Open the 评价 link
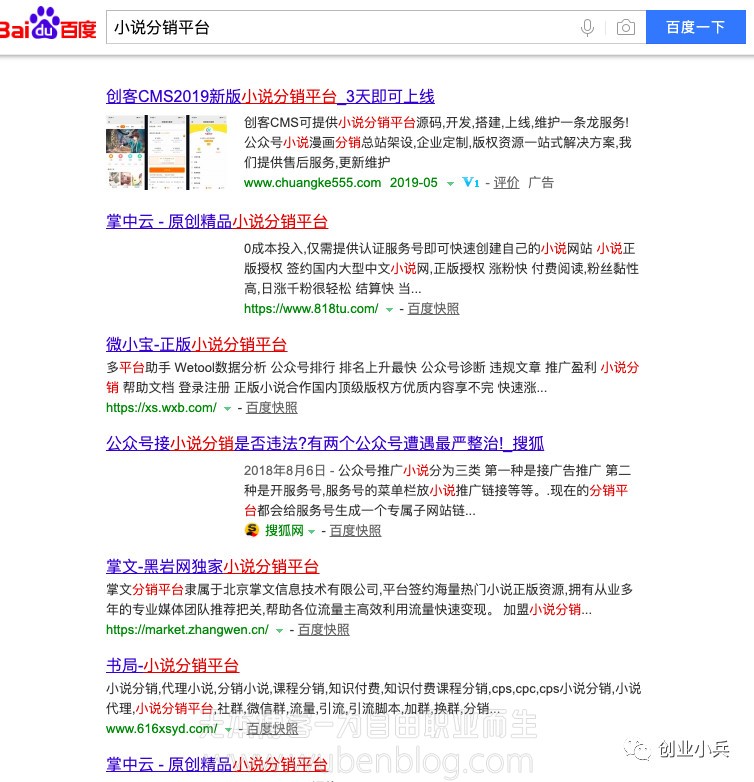754x782 pixels. [x=506, y=183]
